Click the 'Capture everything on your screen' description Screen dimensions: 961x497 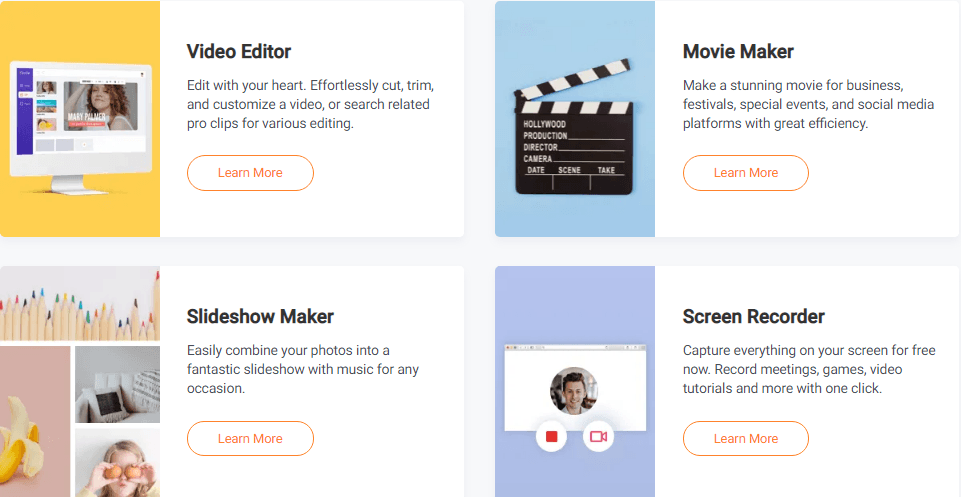click(x=809, y=370)
